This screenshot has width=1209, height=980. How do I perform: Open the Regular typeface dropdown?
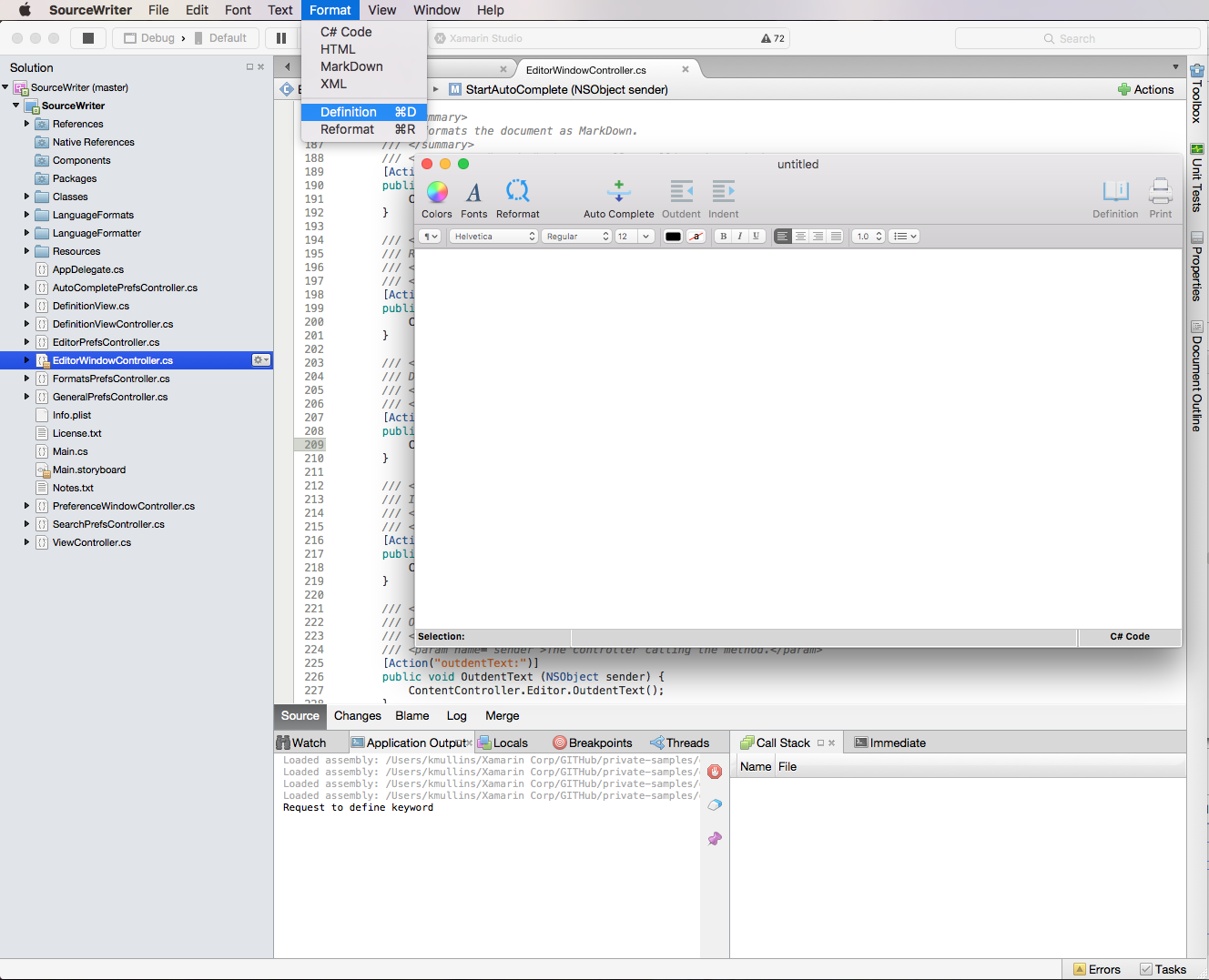click(576, 237)
